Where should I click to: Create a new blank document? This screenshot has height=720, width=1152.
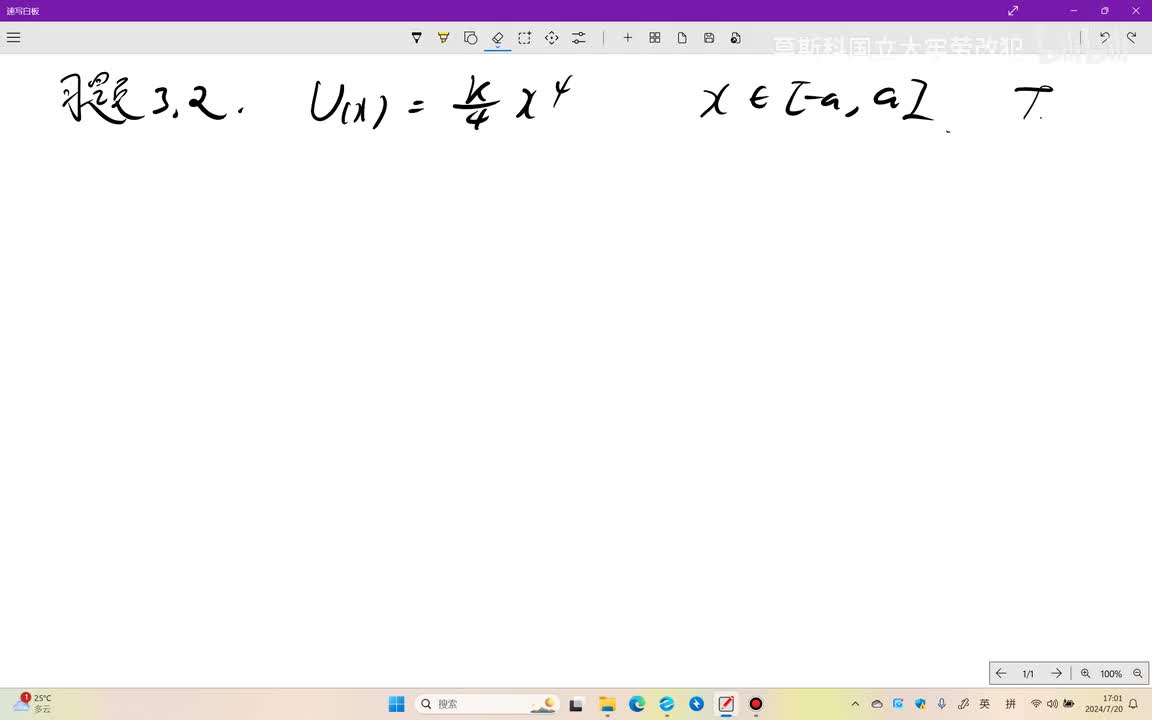[682, 37]
